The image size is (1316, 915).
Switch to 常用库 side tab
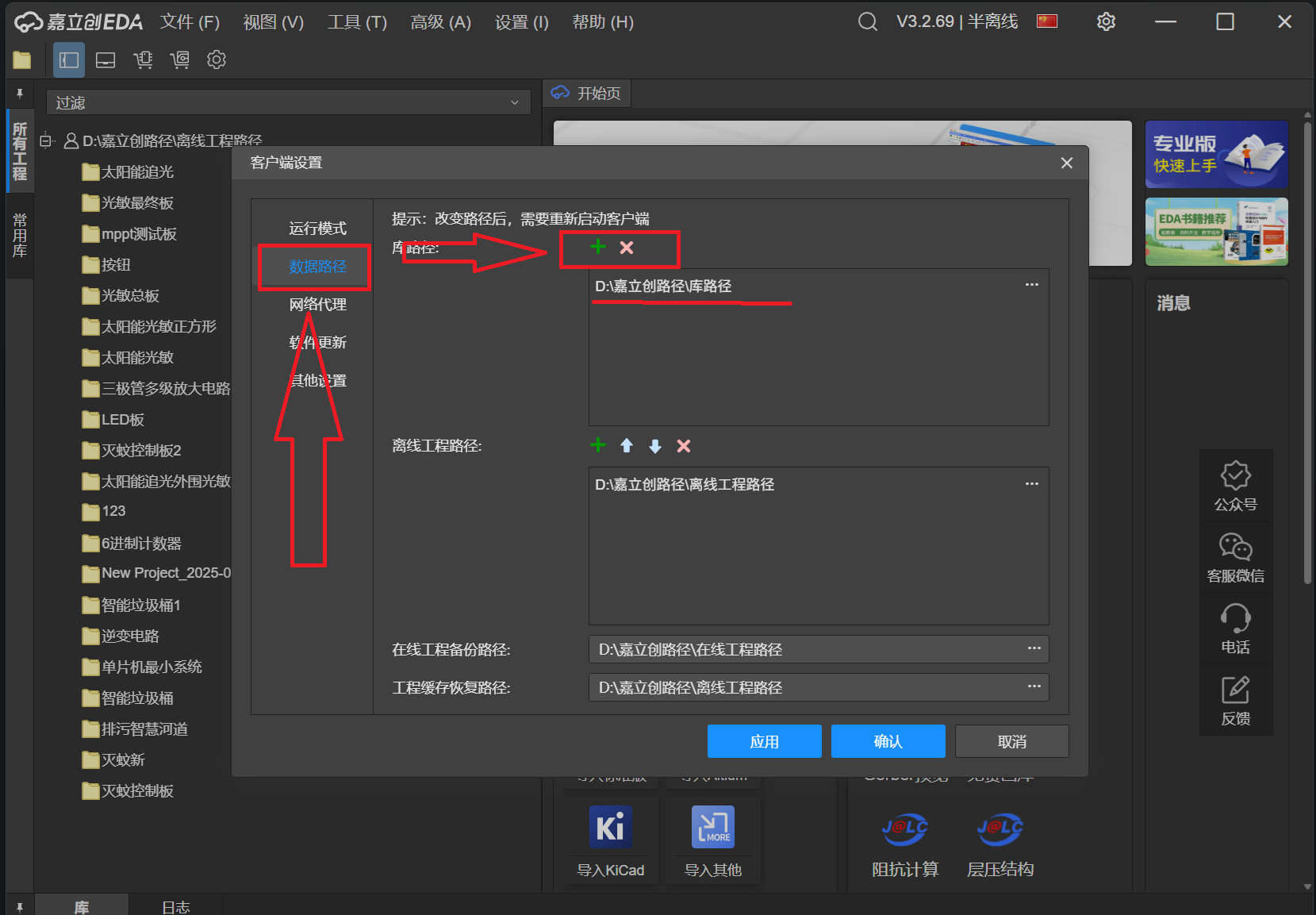(20, 236)
